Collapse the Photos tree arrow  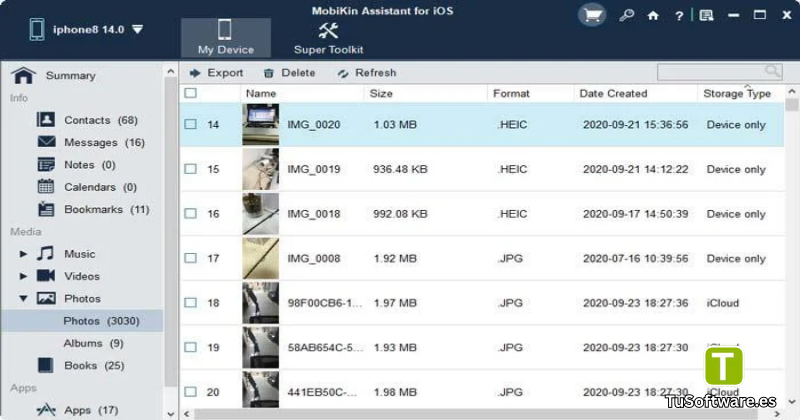tap(23, 299)
